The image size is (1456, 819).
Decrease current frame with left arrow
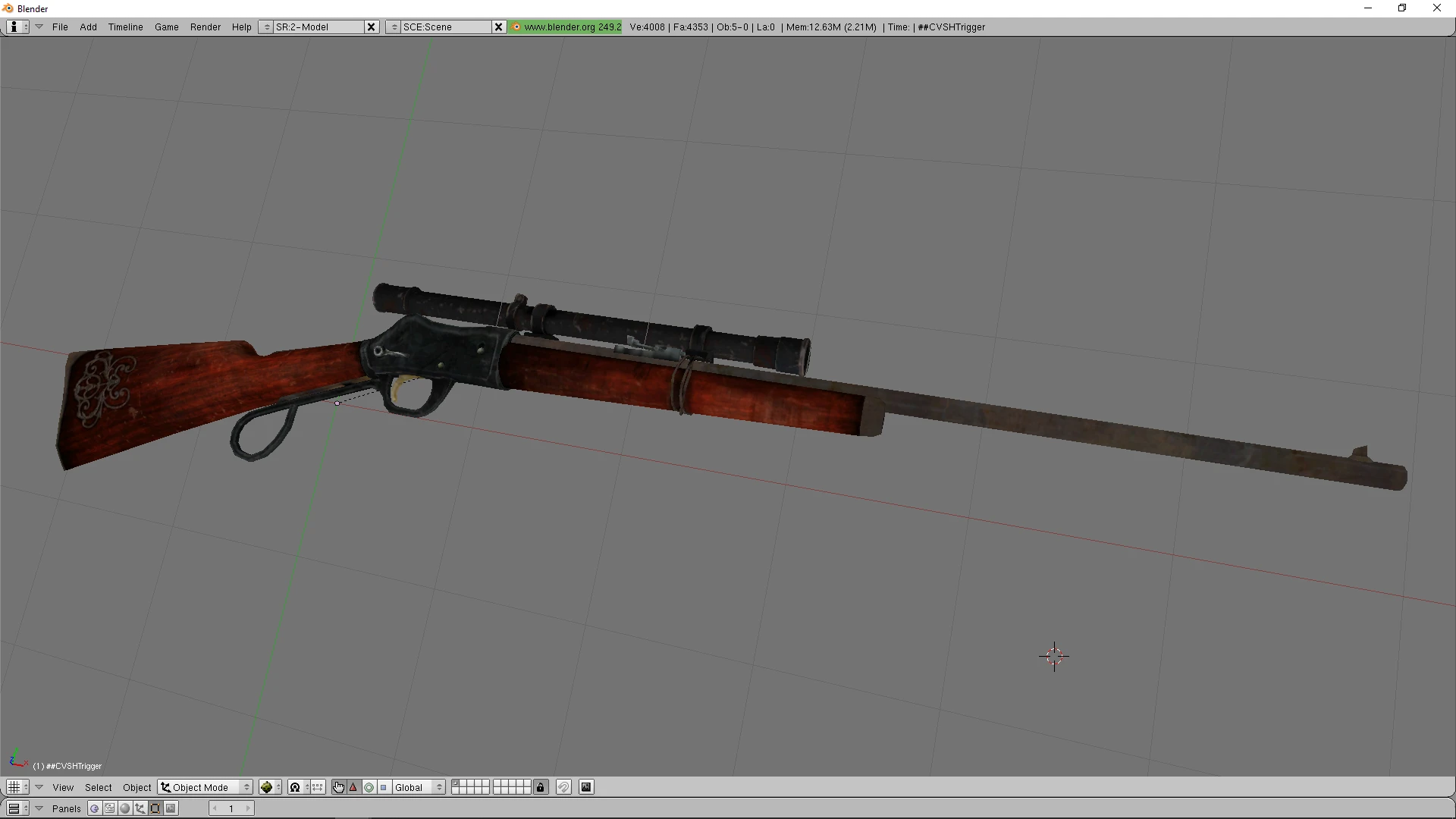pos(215,808)
